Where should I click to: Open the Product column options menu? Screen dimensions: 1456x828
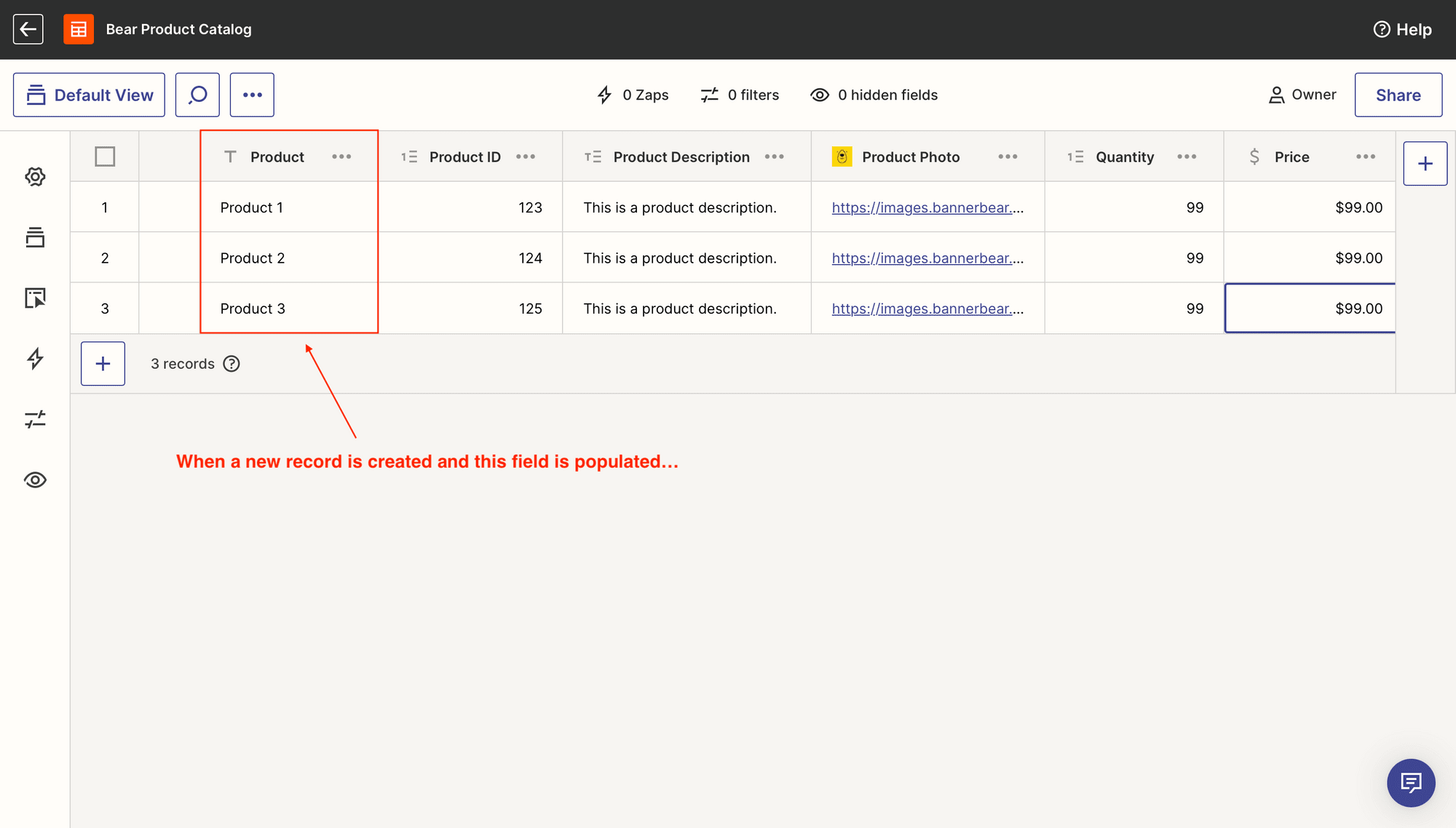point(341,156)
